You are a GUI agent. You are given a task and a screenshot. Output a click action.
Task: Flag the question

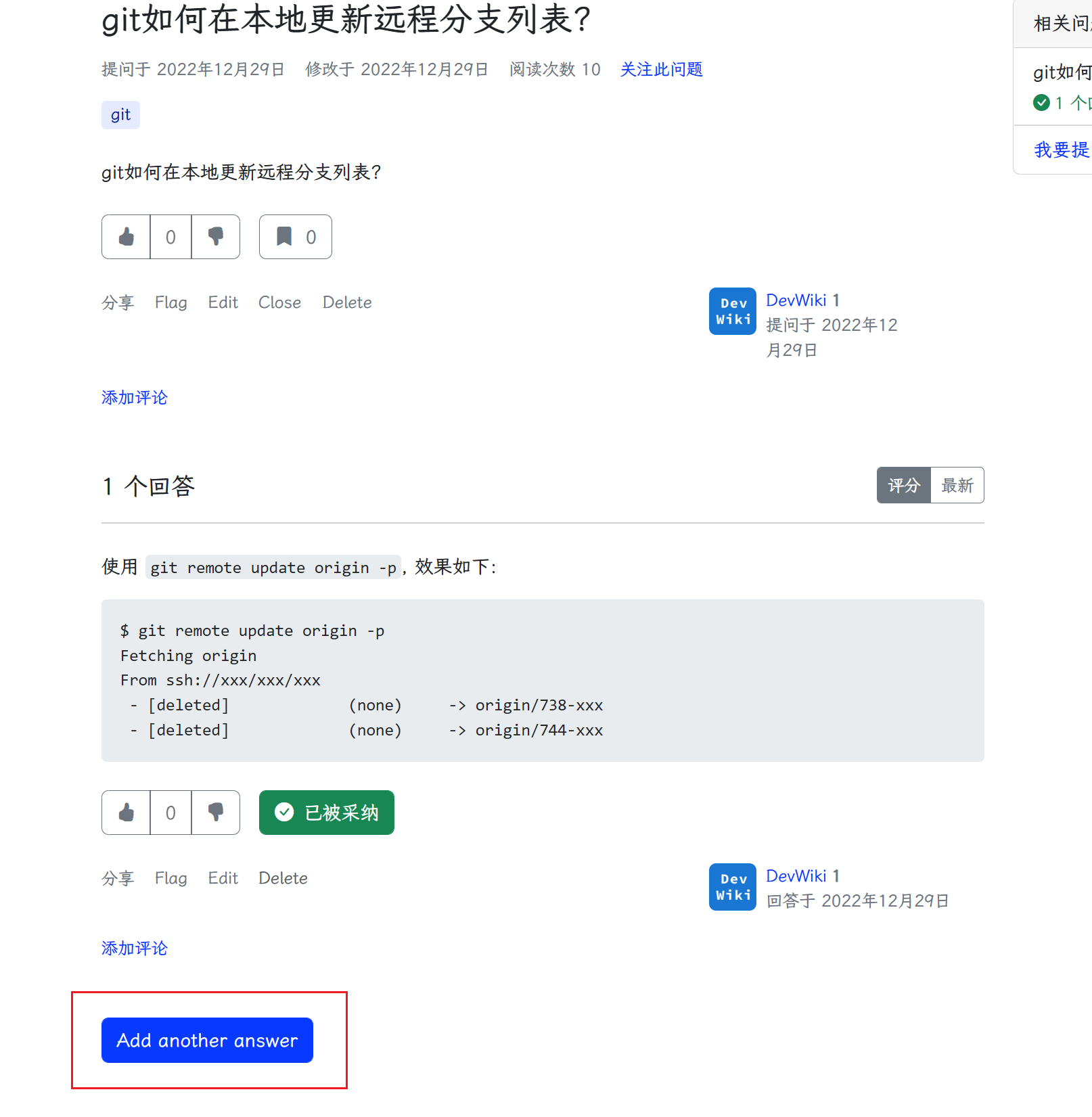coord(170,302)
